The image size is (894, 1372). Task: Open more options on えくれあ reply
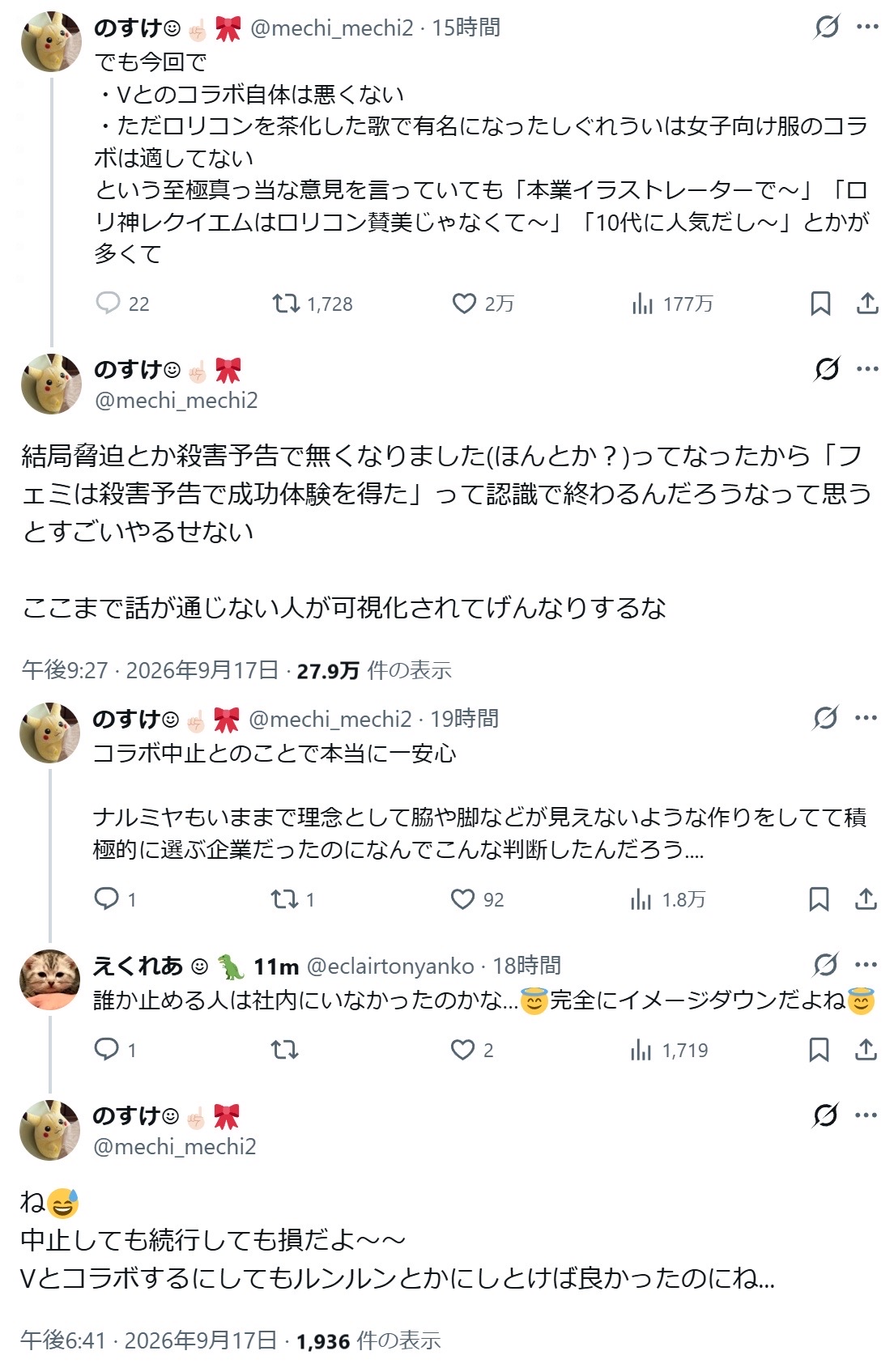(866, 964)
